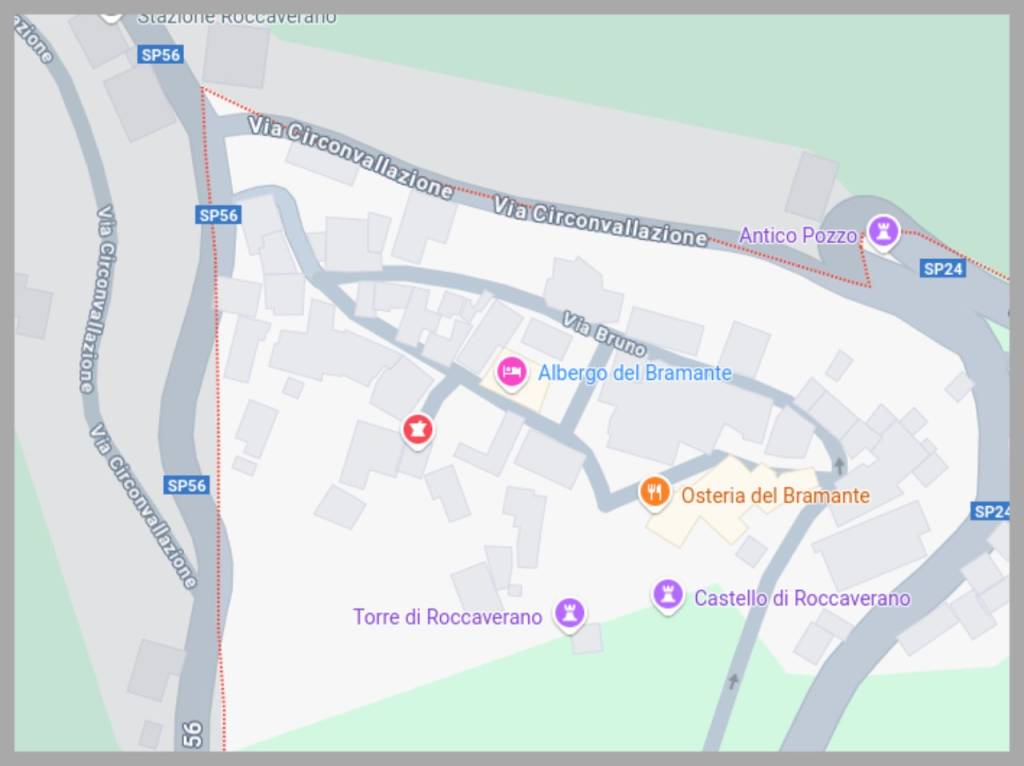Open the Torre di Roccaverano tower pin
This screenshot has width=1024, height=766.
(x=569, y=614)
